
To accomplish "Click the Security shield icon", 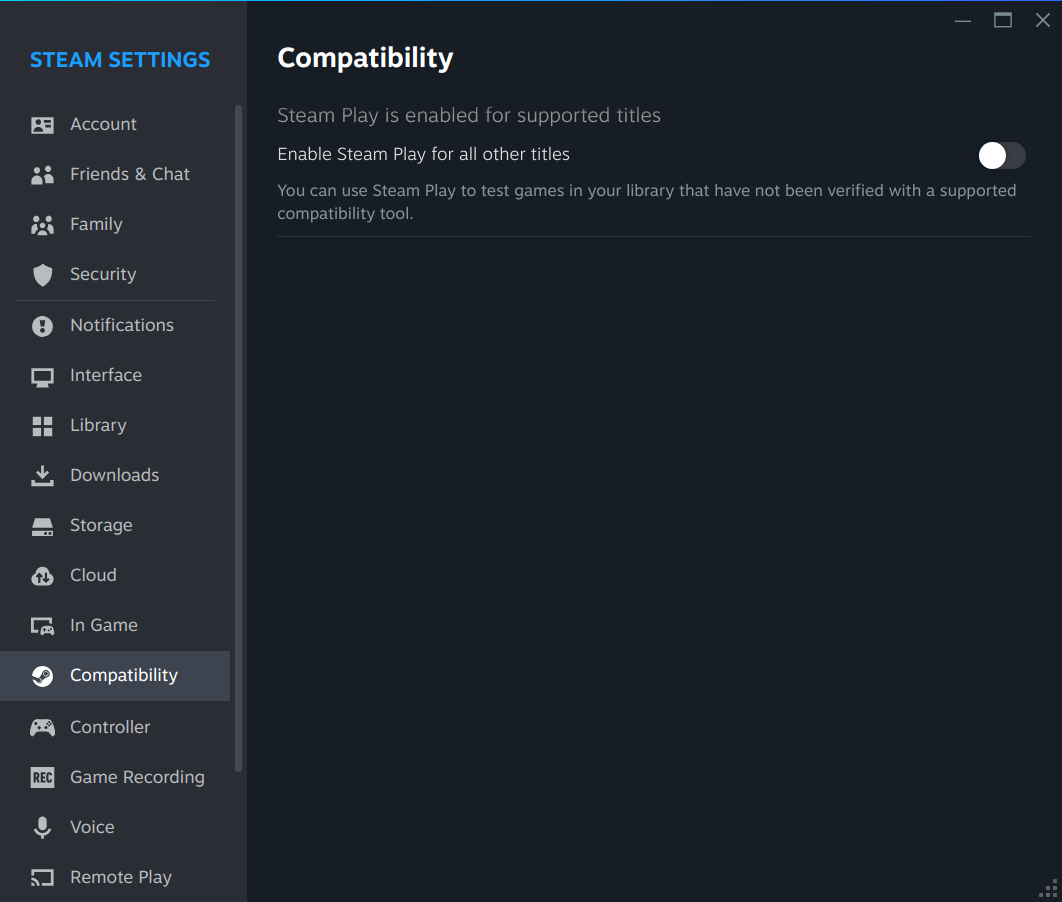I will (x=42, y=275).
